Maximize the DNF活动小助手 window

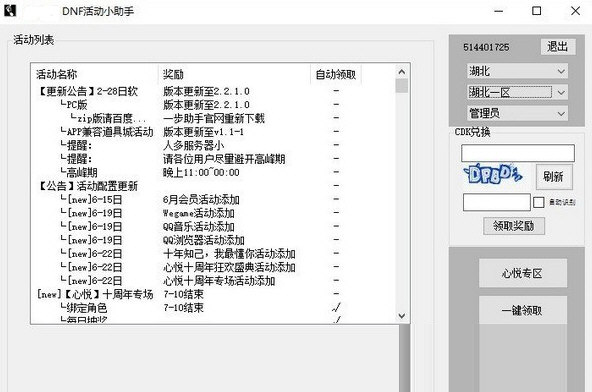pos(536,11)
